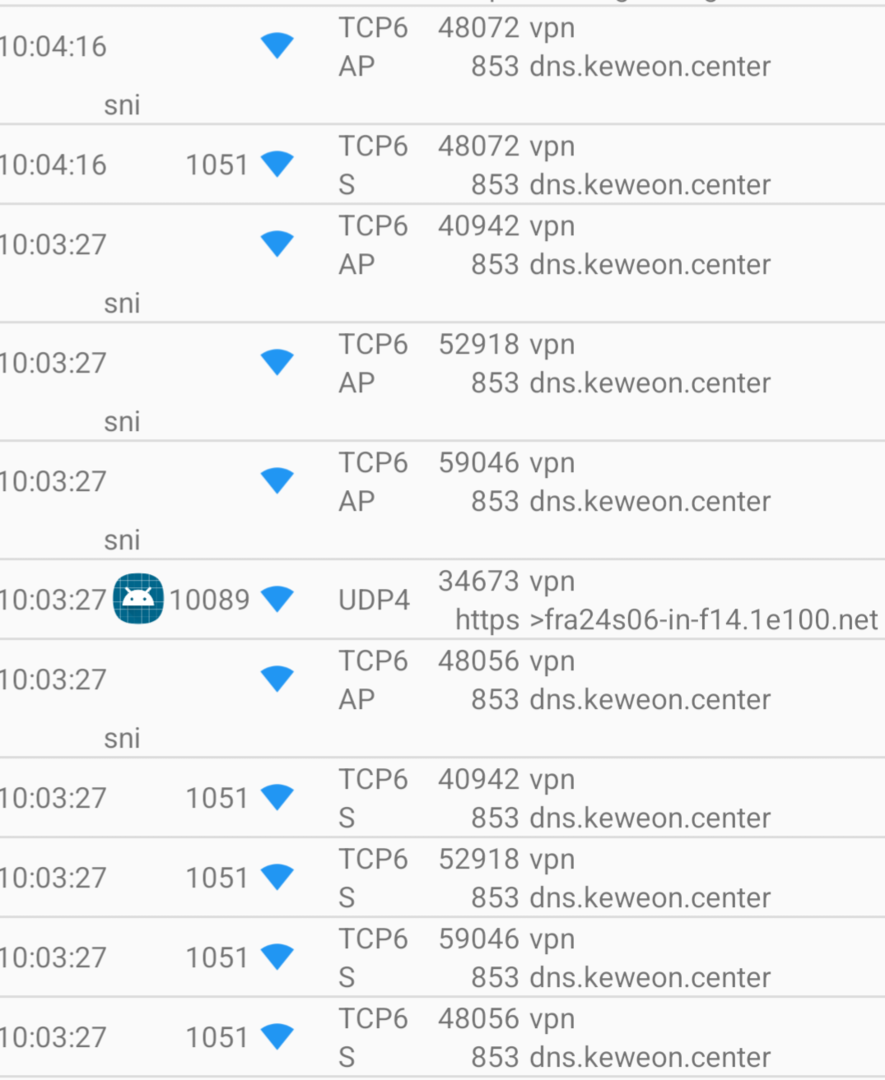The width and height of the screenshot is (885, 1080).
Task: Click Wi-Fi icon in port 40942 AP row
Action: [277, 243]
